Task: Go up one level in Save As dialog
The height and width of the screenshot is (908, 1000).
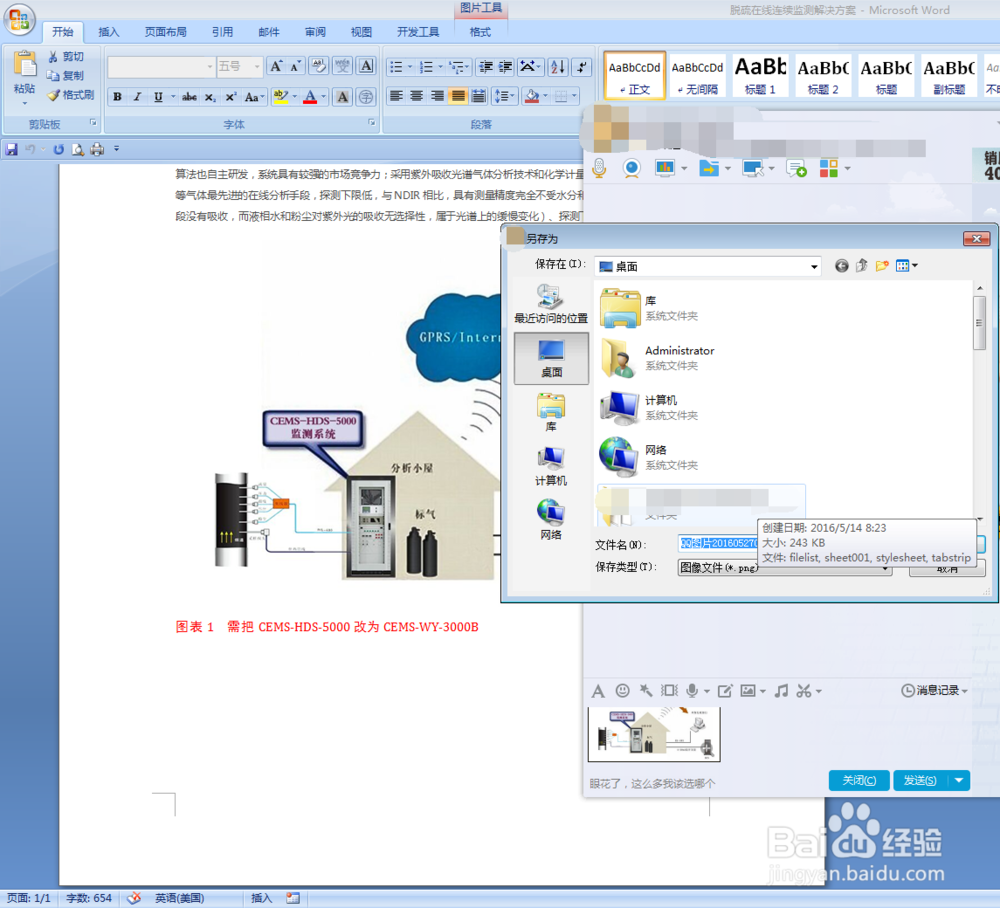Action: pos(862,266)
